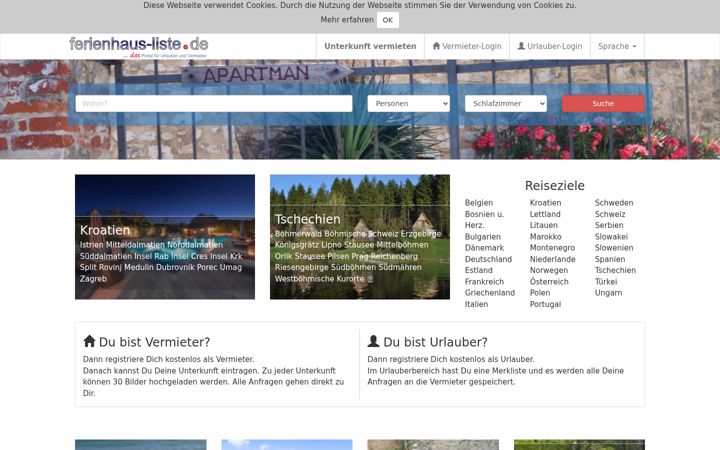Select Königsgrätz in the Tschechien card
This screenshot has width=720, height=450.
tap(297, 245)
